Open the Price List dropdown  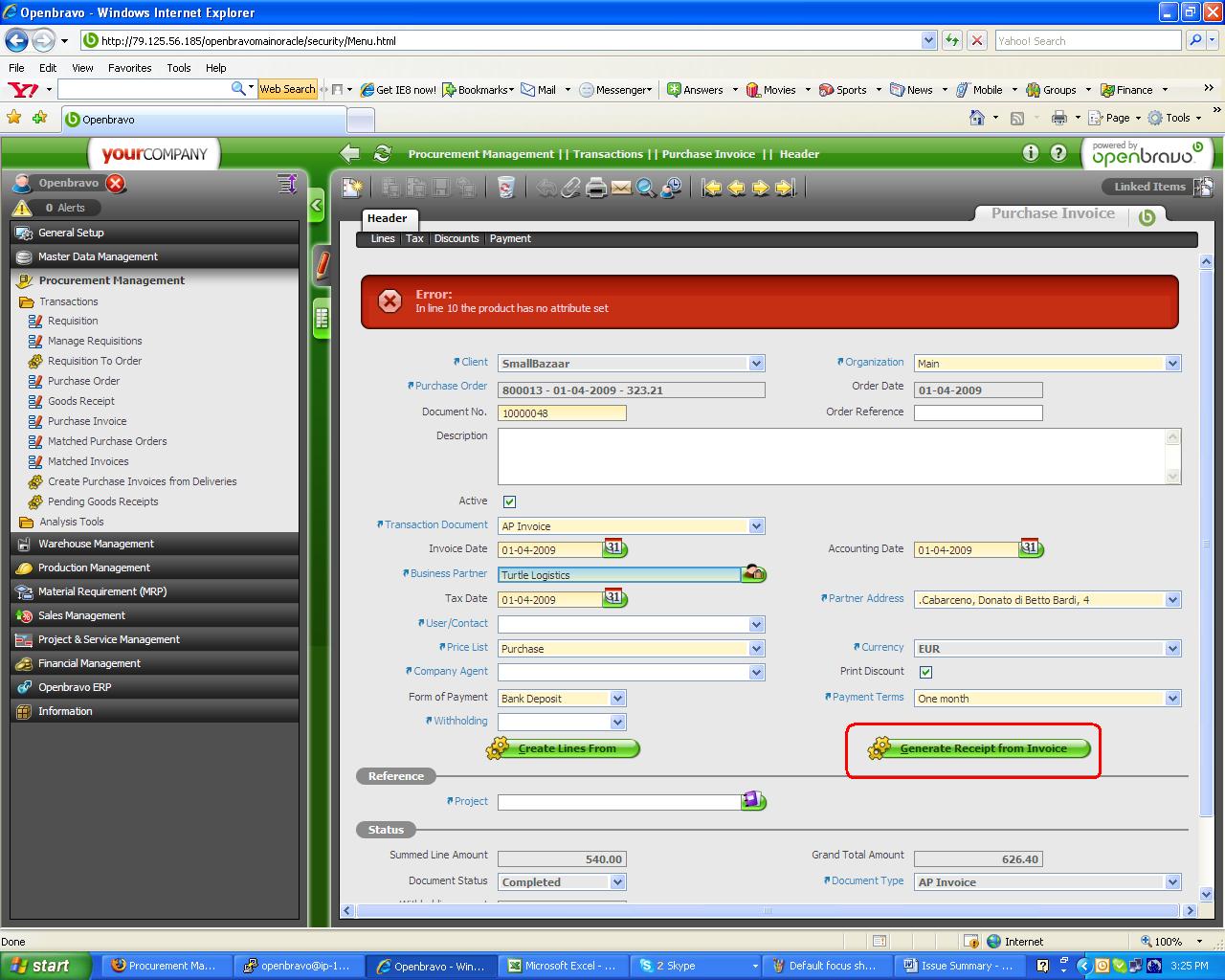click(x=757, y=649)
